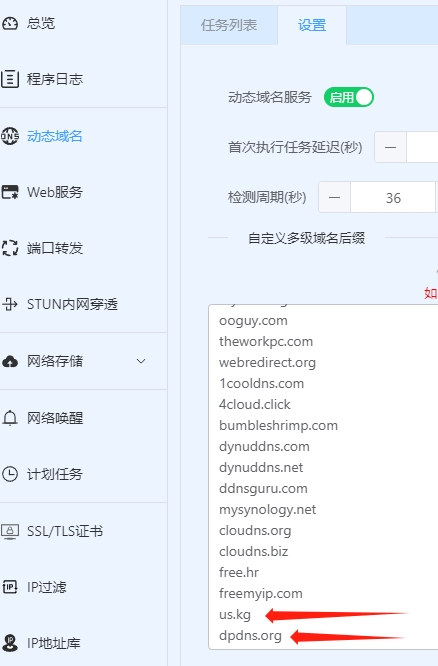Click the 检测周期 value field showing 36
Image resolution: width=438 pixels, height=666 pixels.
point(393,198)
